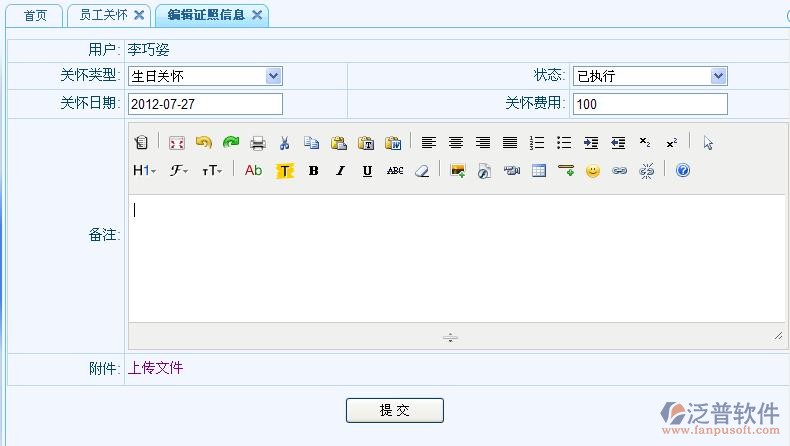Insert numbered list
Image resolution: width=790 pixels, height=446 pixels.
537,143
